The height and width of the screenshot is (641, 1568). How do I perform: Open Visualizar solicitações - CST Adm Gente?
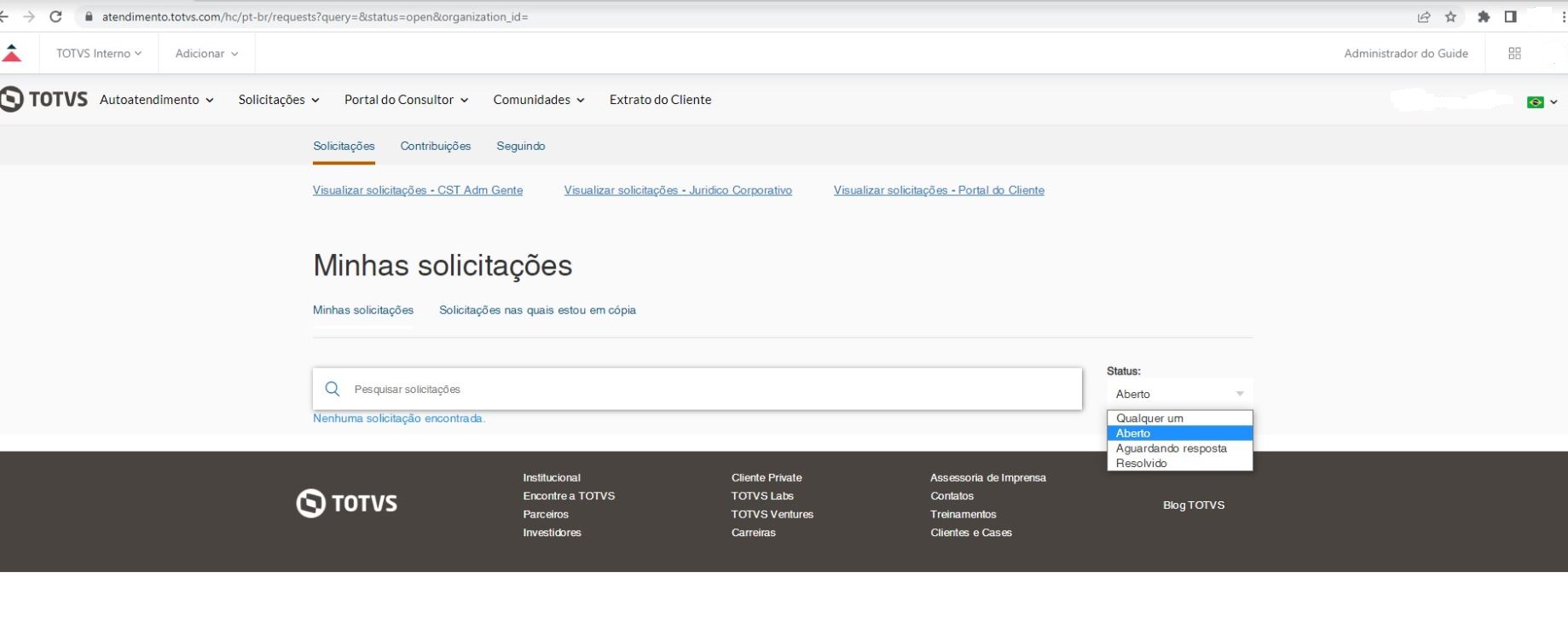point(418,190)
